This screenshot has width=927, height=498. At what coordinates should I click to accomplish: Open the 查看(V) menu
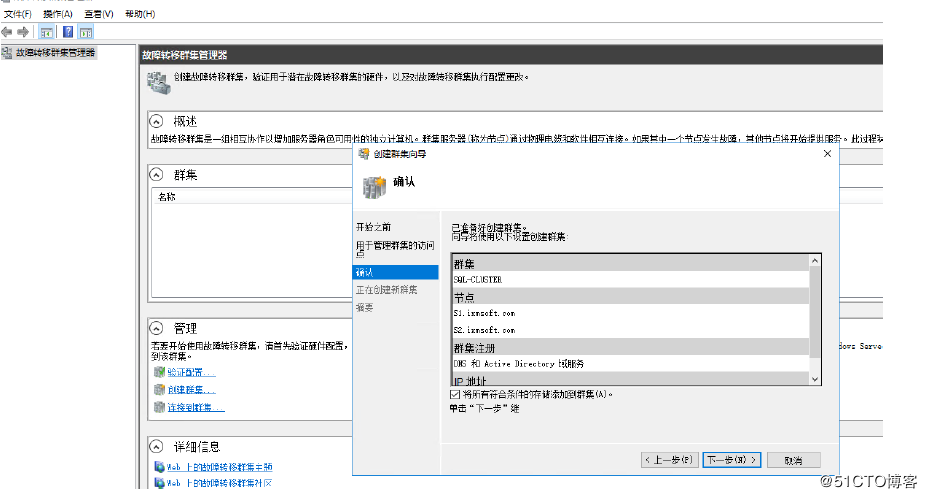point(98,14)
